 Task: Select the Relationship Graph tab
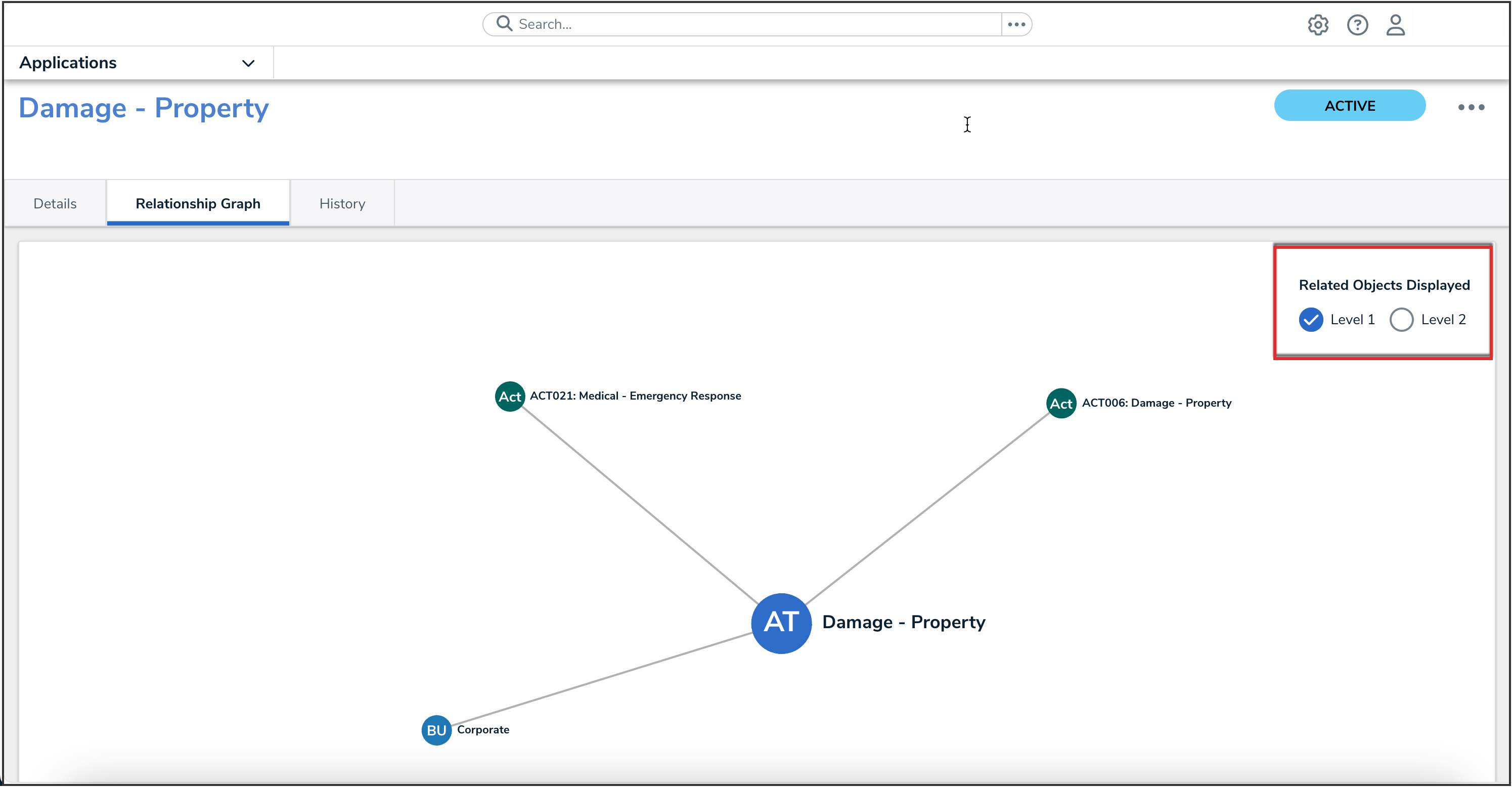click(x=198, y=204)
